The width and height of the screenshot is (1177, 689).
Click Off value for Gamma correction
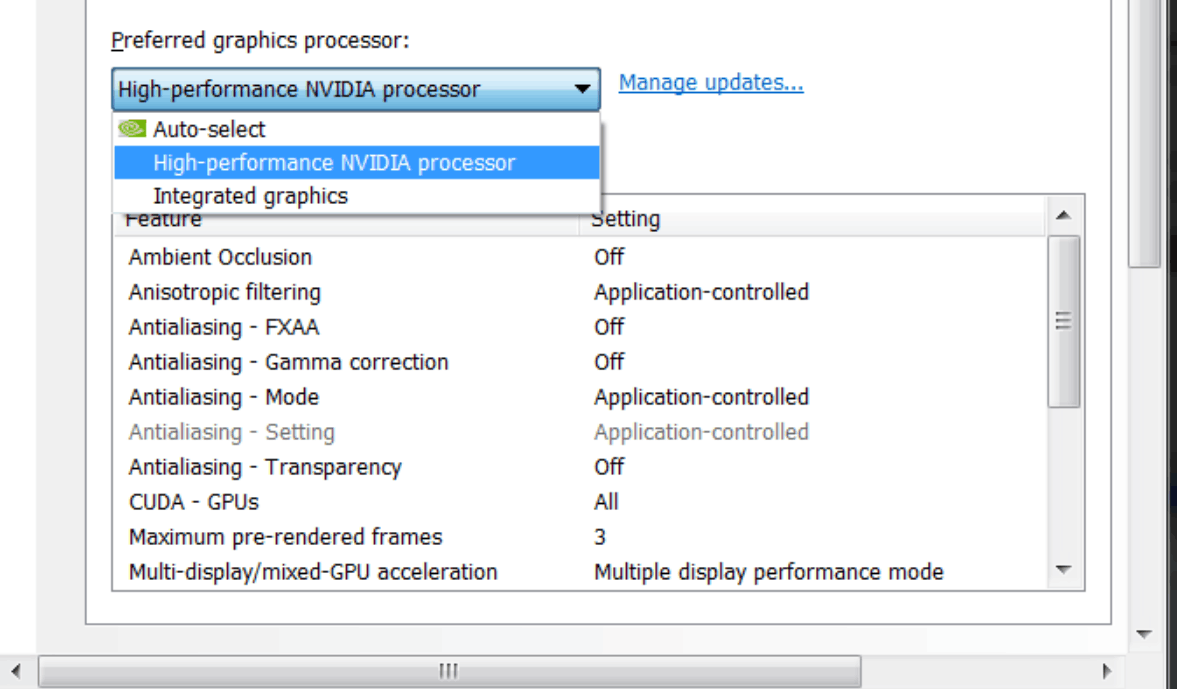coord(609,363)
